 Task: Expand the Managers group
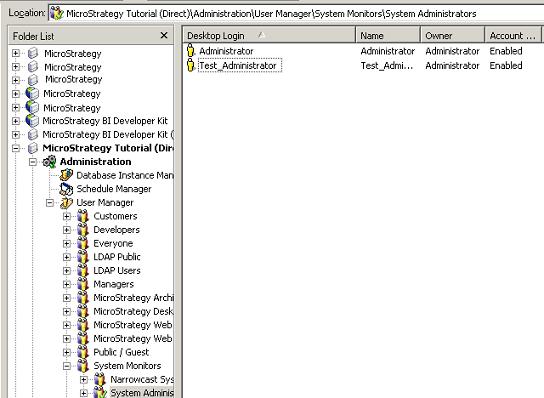tap(67, 284)
